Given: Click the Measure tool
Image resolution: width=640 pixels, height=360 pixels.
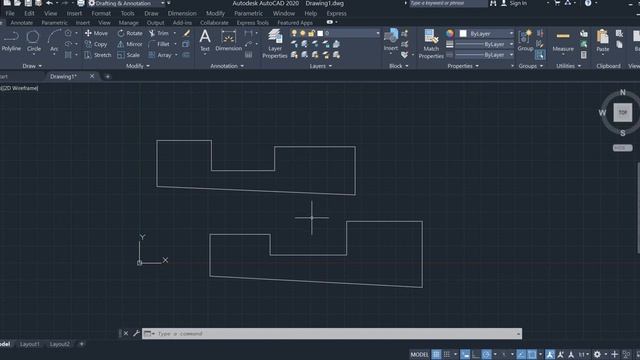Looking at the screenshot, I should 563,41.
